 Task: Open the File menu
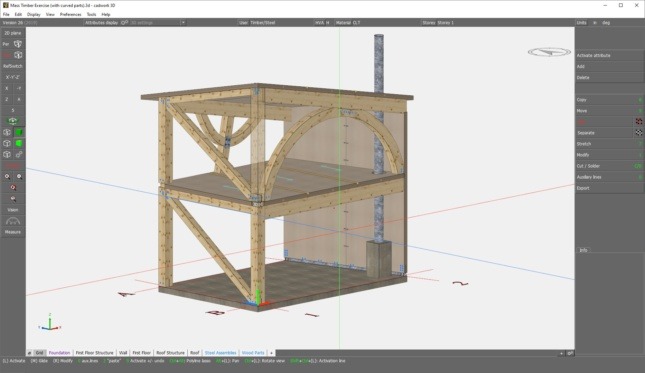(6, 14)
